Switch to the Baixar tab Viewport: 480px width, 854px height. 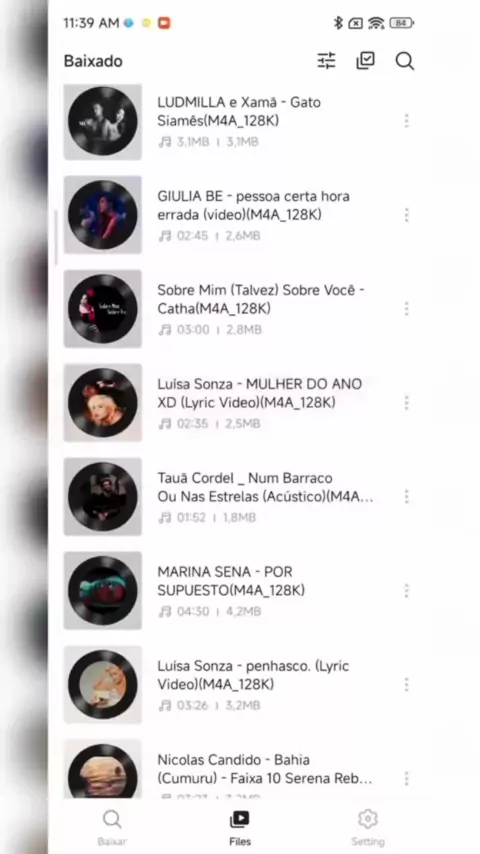click(112, 828)
